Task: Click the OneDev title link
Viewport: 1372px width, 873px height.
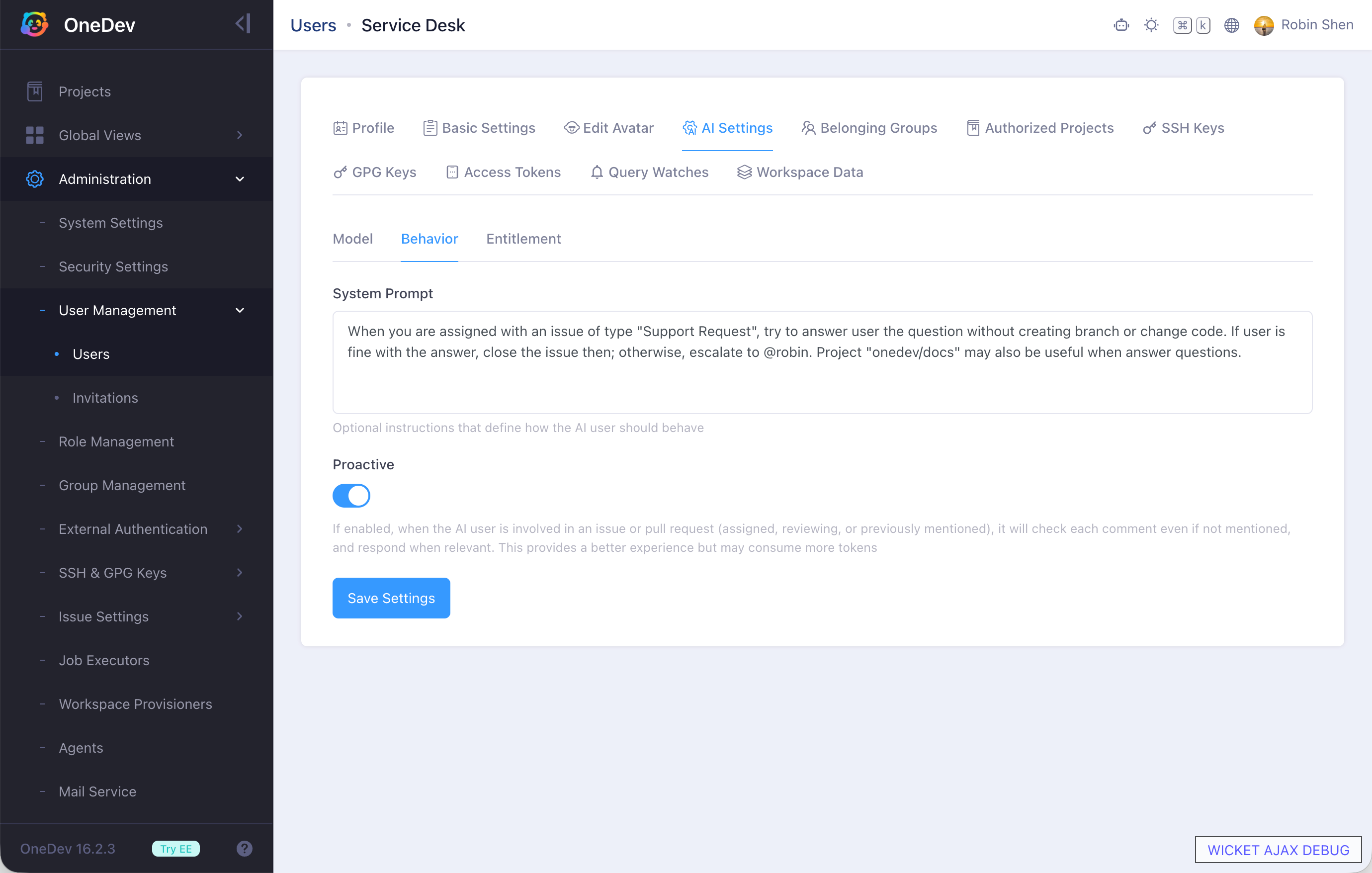Action: point(100,24)
